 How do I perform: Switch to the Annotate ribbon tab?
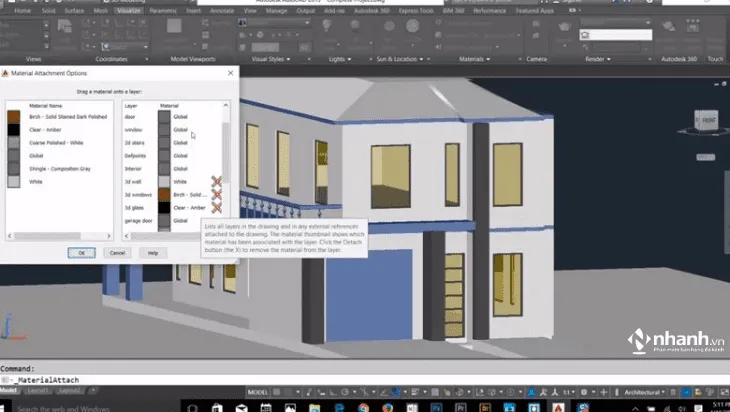click(x=222, y=11)
